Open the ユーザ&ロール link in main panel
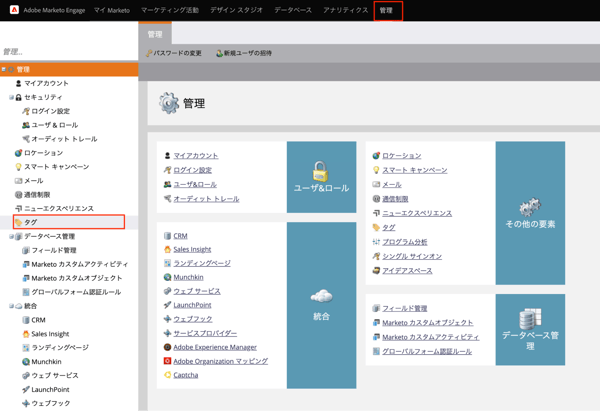Screen dimensions: 600x411 pyautogui.click(x=195, y=184)
